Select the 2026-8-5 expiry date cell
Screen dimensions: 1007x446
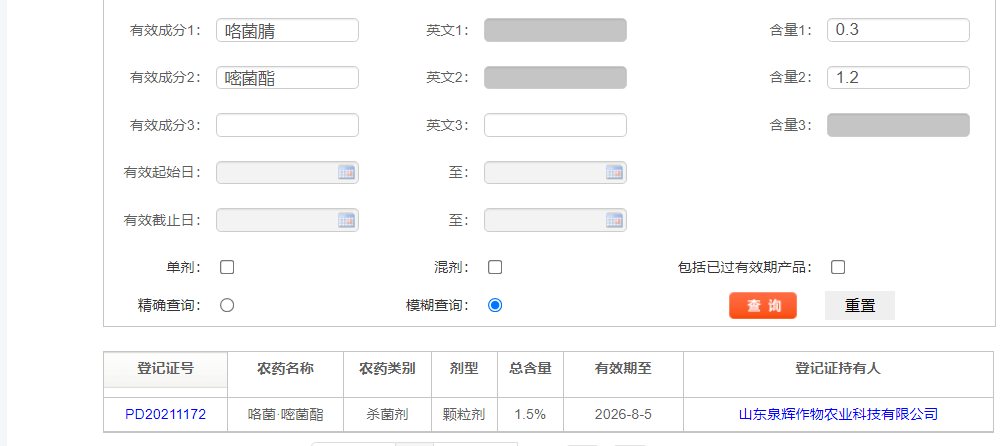pos(623,415)
